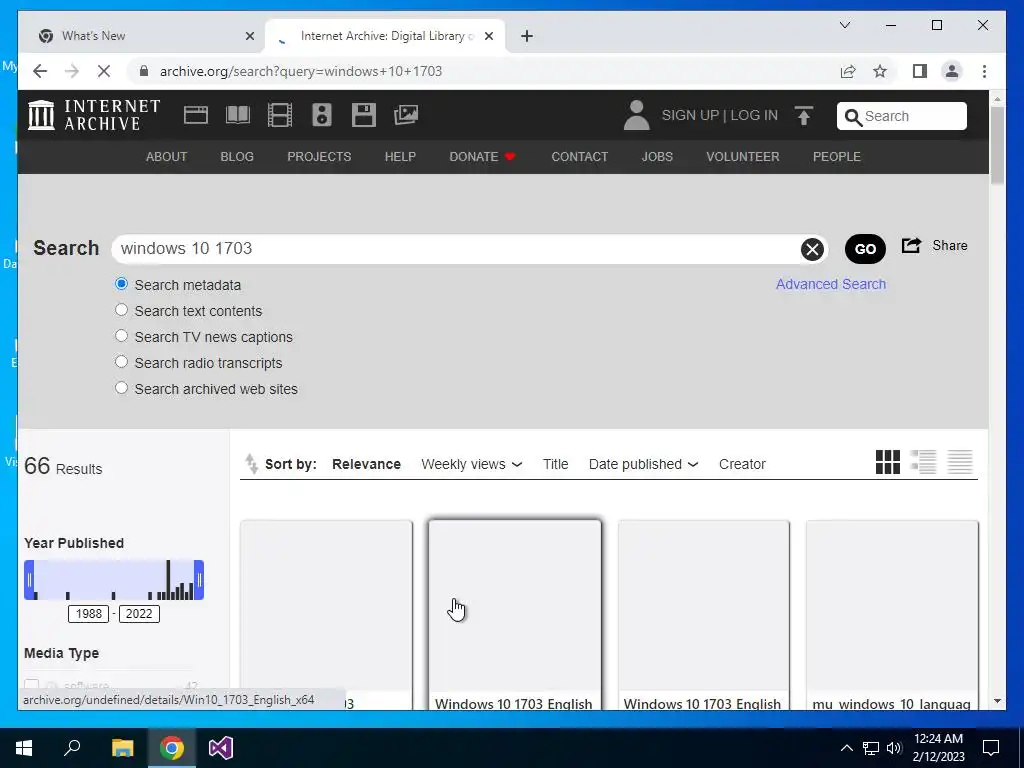Screen dimensions: 1024x768
Task: Click left handle of Year Published slider
Action: pos(29,580)
